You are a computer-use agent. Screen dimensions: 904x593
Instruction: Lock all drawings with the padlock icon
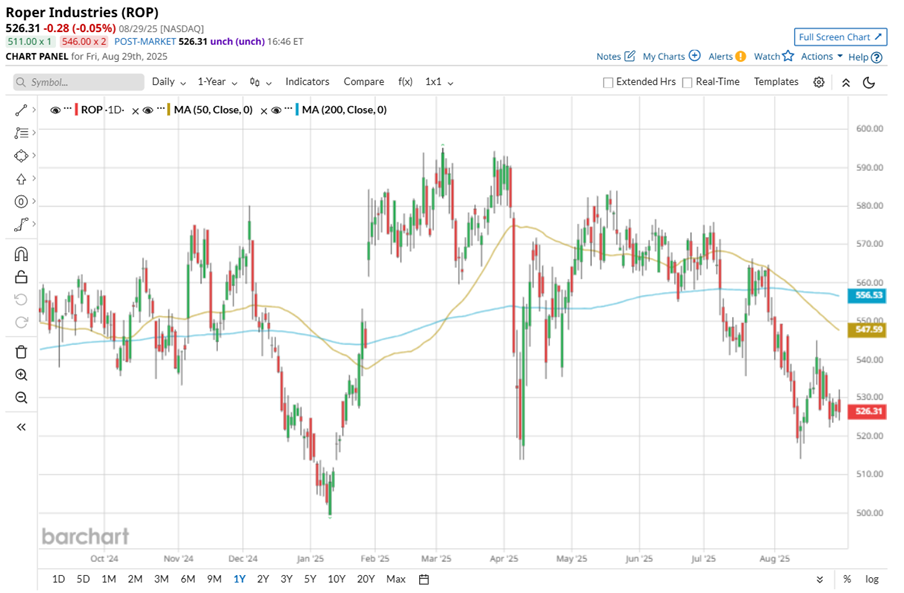tap(21, 277)
